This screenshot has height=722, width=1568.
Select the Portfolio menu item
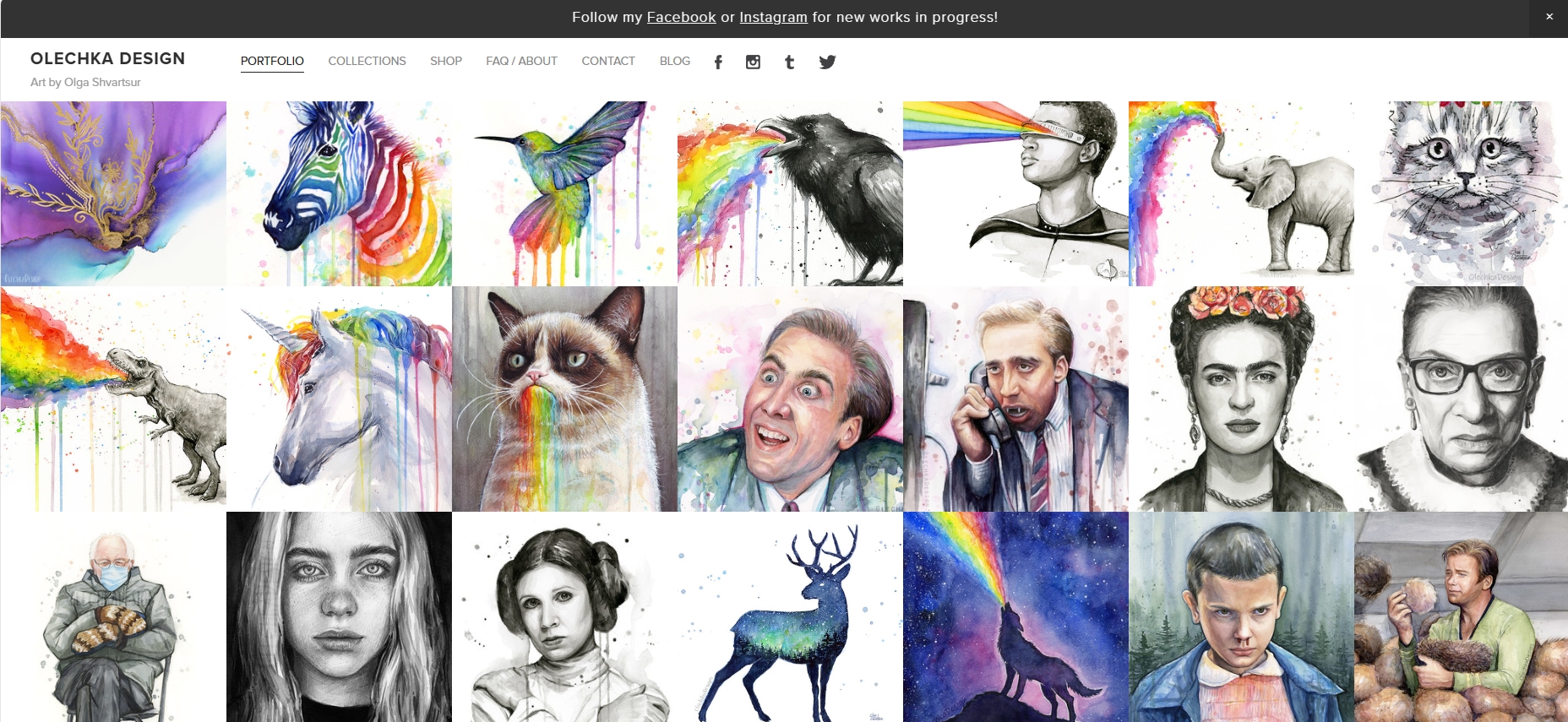(x=272, y=61)
